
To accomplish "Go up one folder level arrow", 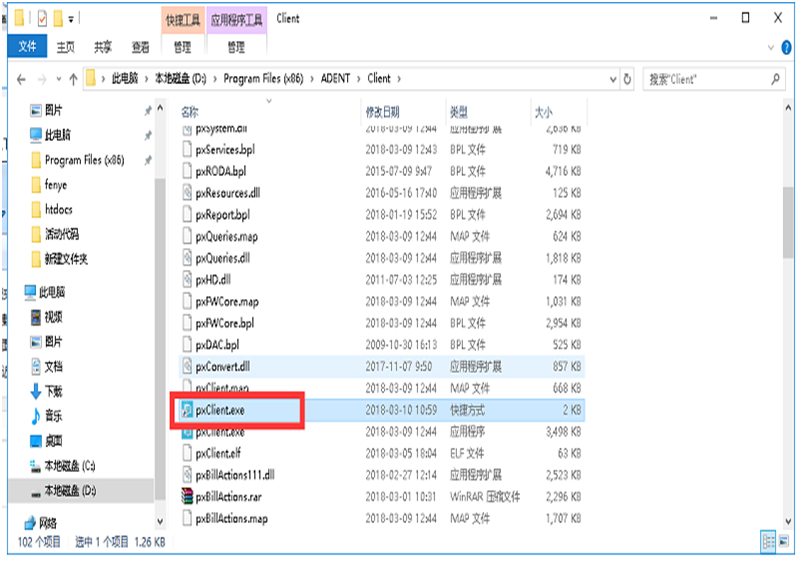I will click(73, 78).
